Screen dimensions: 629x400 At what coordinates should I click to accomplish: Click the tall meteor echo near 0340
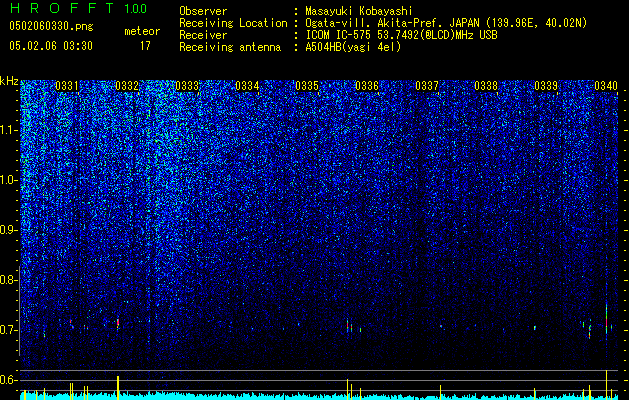coord(606,321)
